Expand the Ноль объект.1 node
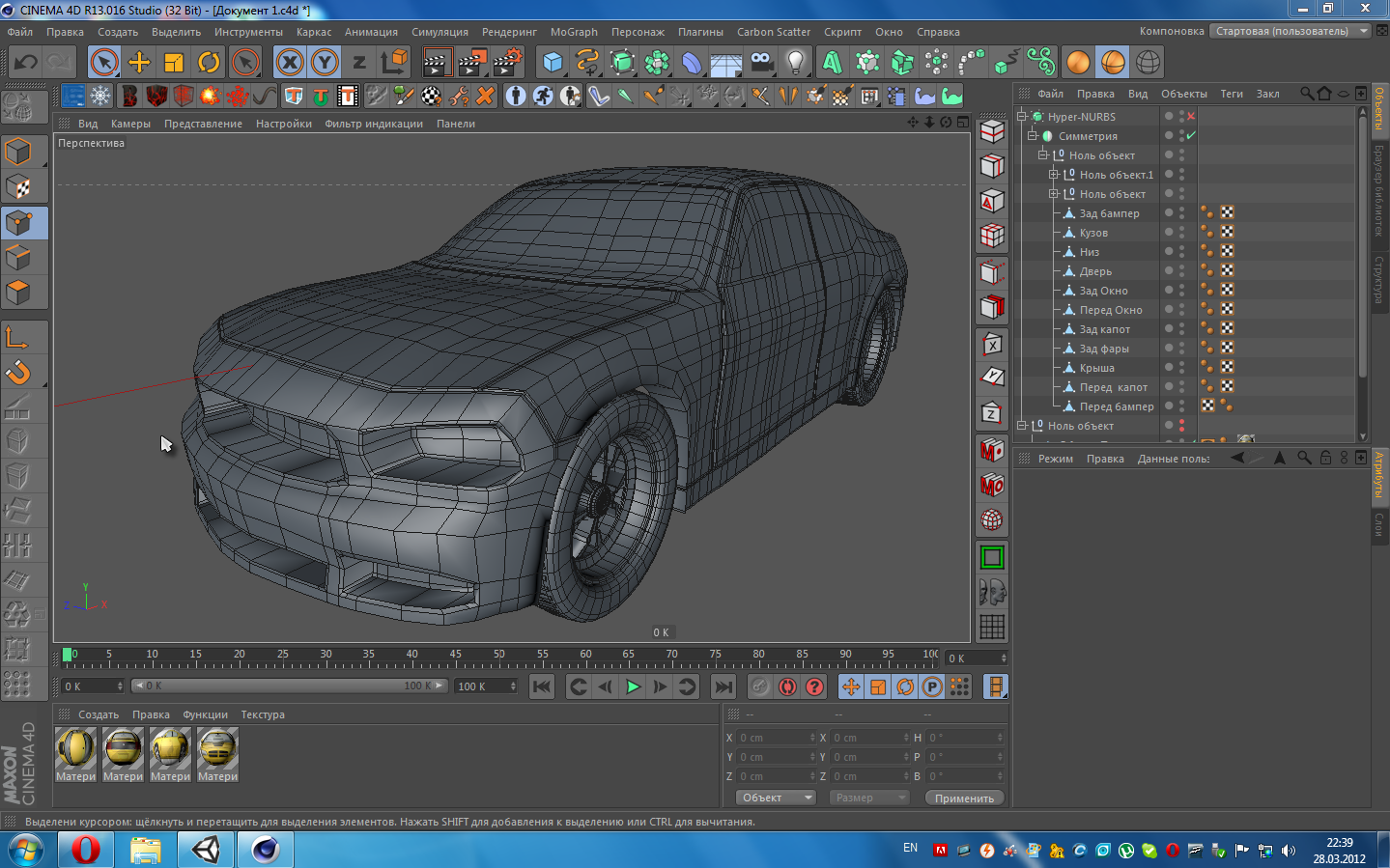 1054,175
